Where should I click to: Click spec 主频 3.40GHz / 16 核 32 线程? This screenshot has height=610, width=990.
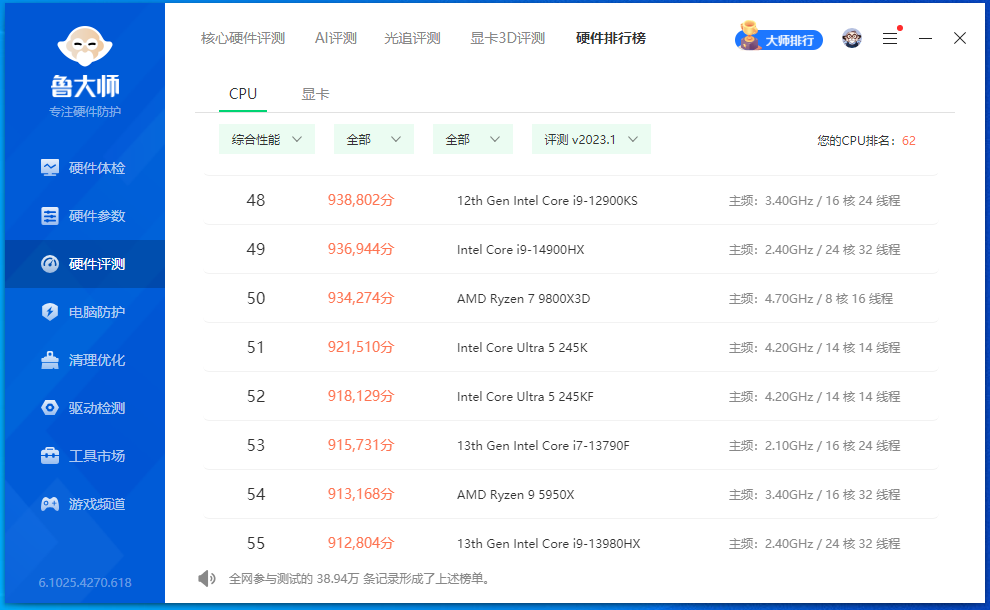click(814, 495)
